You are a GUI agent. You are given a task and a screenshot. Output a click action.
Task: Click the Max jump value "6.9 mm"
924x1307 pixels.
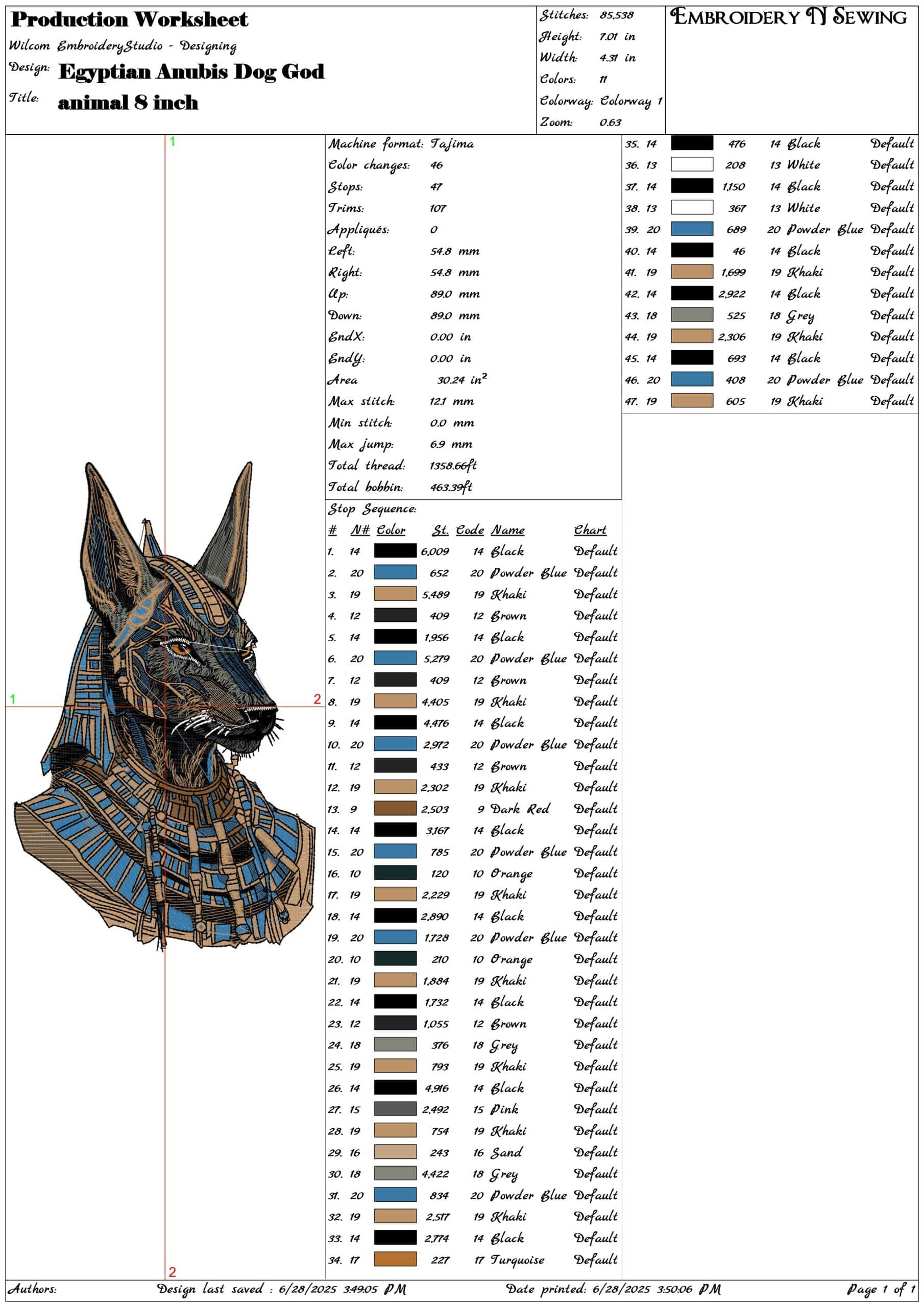pyautogui.click(x=451, y=445)
